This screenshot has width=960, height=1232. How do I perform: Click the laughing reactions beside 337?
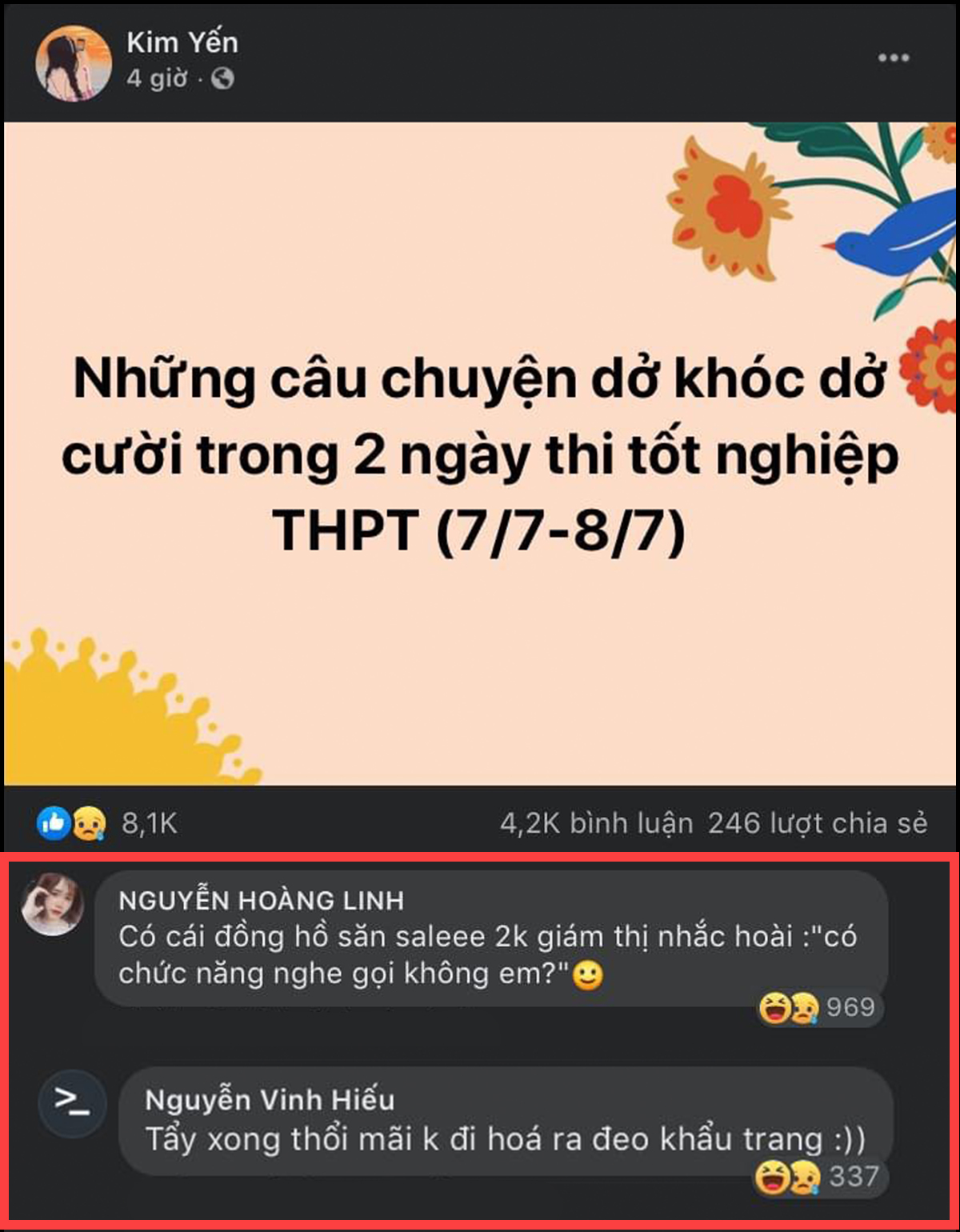pos(787,1177)
